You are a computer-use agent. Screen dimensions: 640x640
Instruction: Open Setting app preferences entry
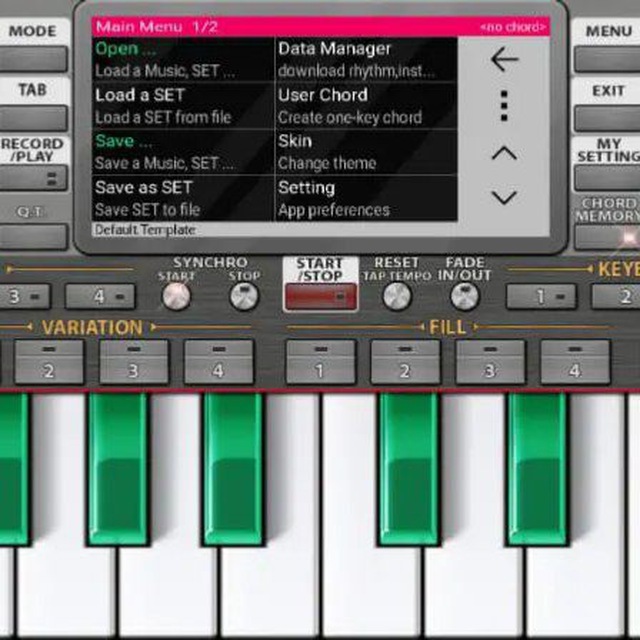coord(366,198)
